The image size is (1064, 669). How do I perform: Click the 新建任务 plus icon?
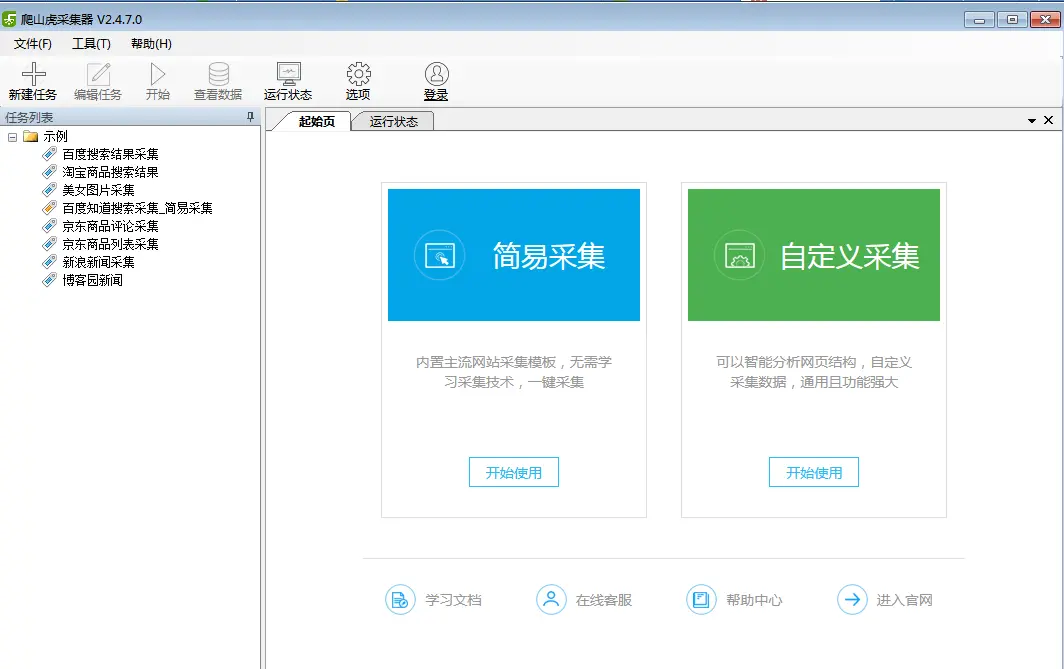pyautogui.click(x=33, y=73)
